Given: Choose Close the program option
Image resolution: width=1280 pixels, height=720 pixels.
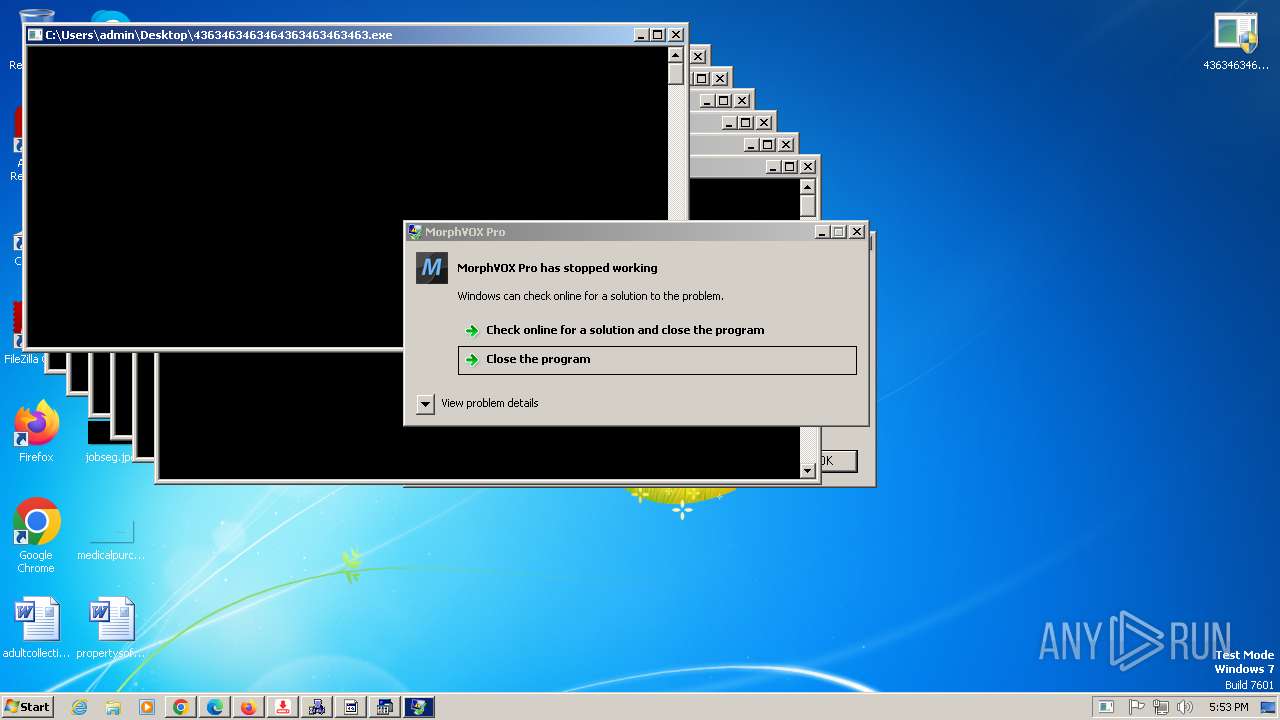Looking at the screenshot, I should tap(657, 360).
